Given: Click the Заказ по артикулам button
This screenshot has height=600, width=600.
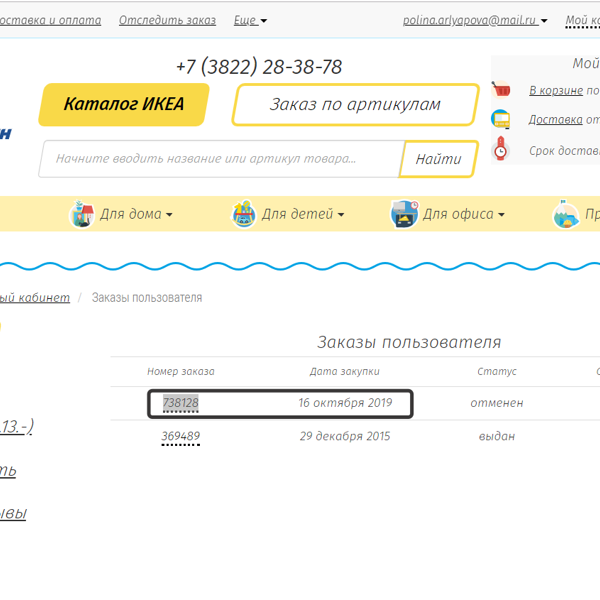Looking at the screenshot, I should pos(354,105).
